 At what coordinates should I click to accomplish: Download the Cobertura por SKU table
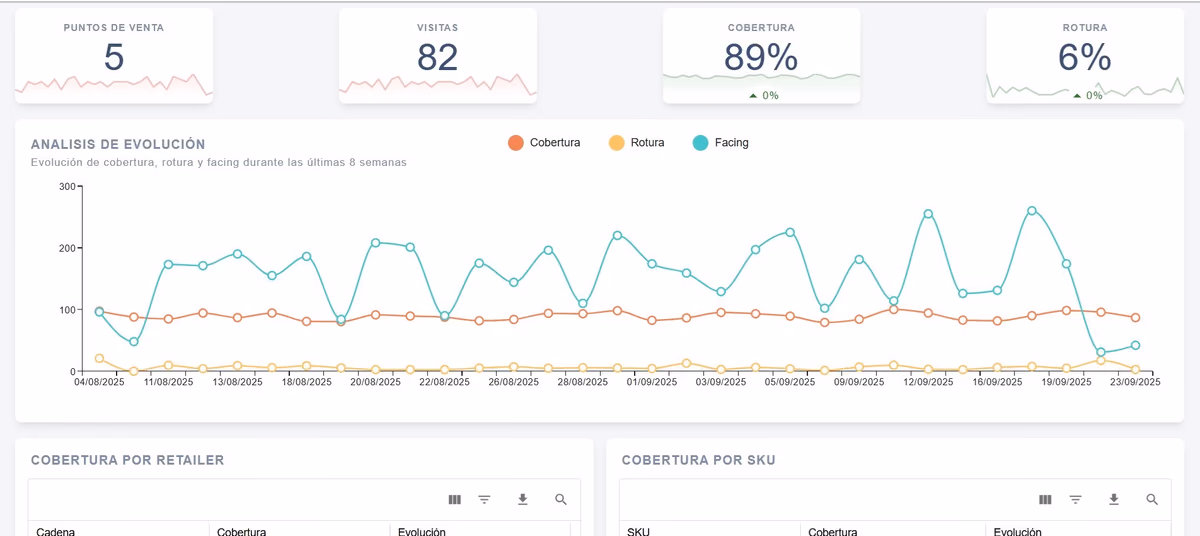tap(1114, 499)
